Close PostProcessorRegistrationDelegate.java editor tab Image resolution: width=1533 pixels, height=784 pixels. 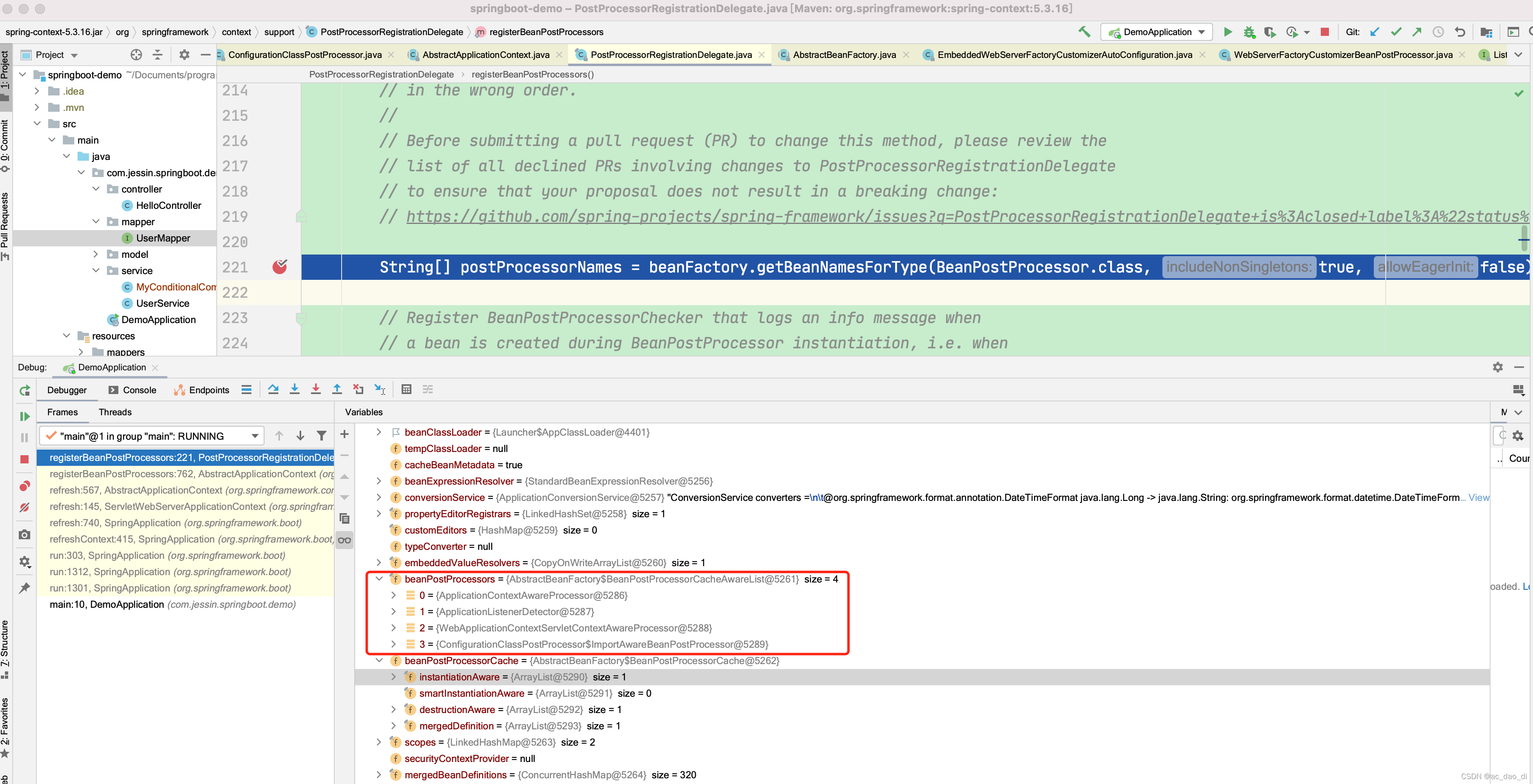pyautogui.click(x=761, y=55)
